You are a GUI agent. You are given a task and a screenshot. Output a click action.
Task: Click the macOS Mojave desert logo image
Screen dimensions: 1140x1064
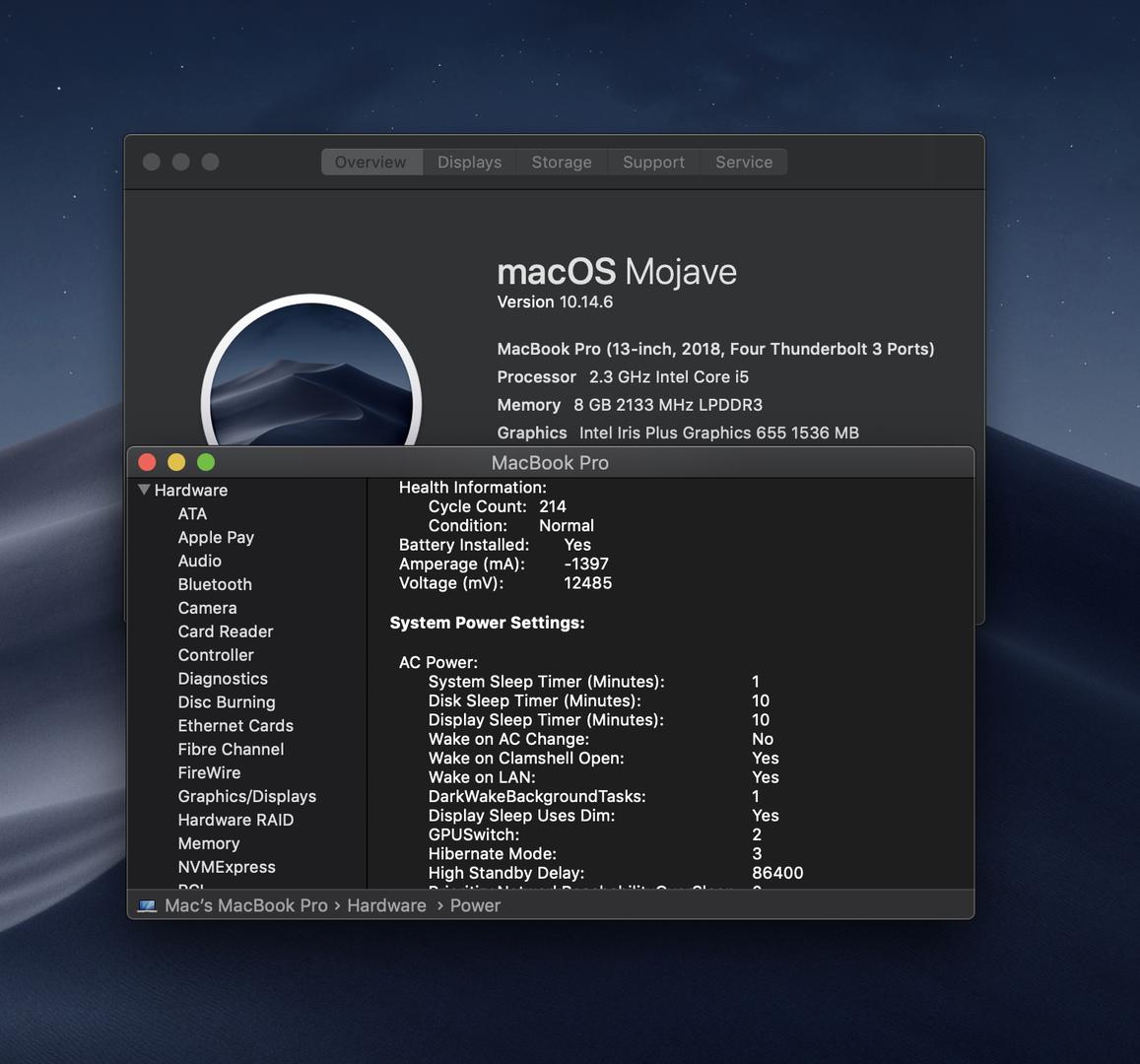point(311,370)
